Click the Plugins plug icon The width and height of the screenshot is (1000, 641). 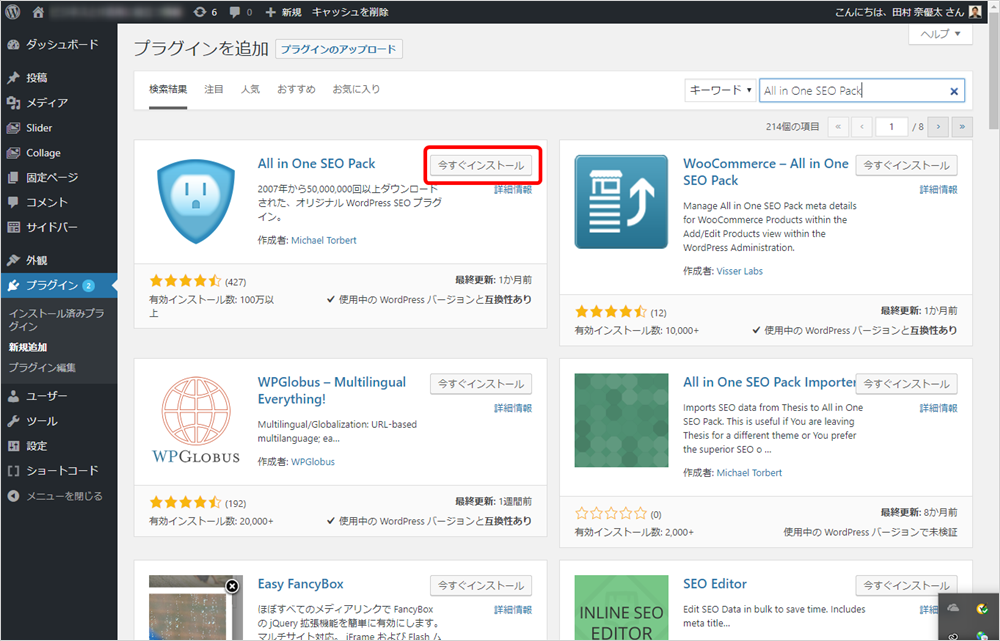click(x=13, y=285)
